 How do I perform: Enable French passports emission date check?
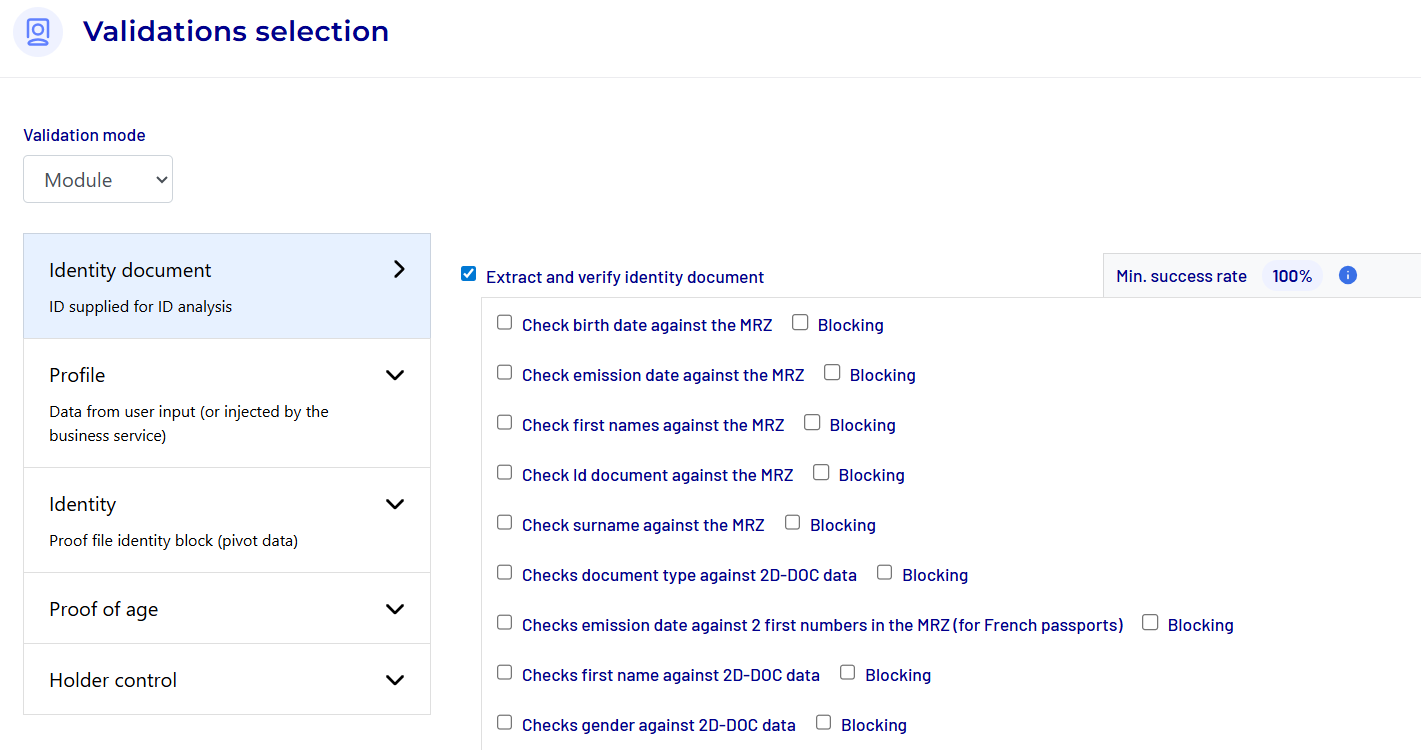[505, 622]
